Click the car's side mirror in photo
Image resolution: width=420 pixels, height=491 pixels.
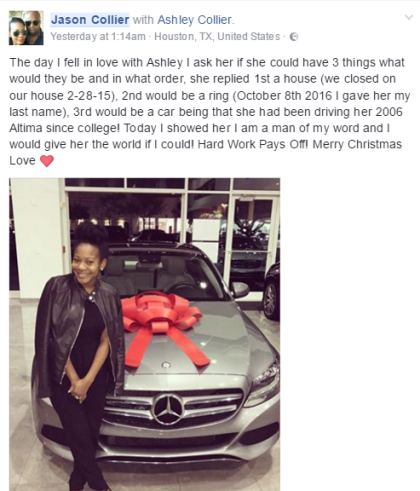239,290
